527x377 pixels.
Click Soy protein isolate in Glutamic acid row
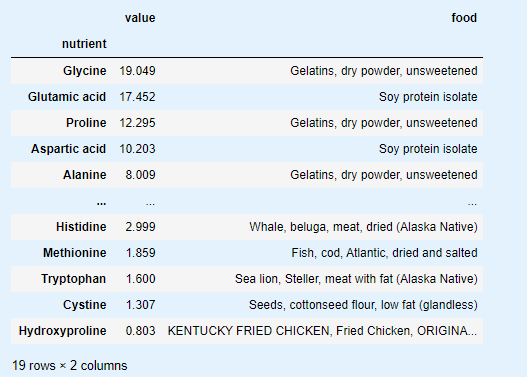(x=428, y=97)
